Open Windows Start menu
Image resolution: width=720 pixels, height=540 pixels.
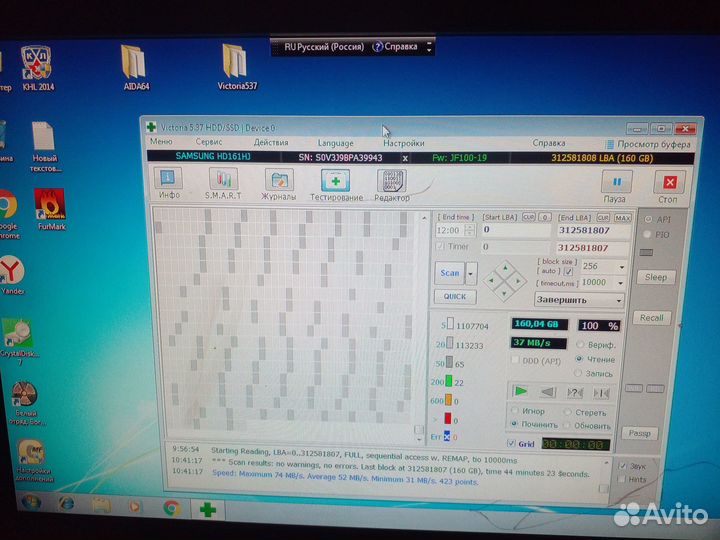31,503
